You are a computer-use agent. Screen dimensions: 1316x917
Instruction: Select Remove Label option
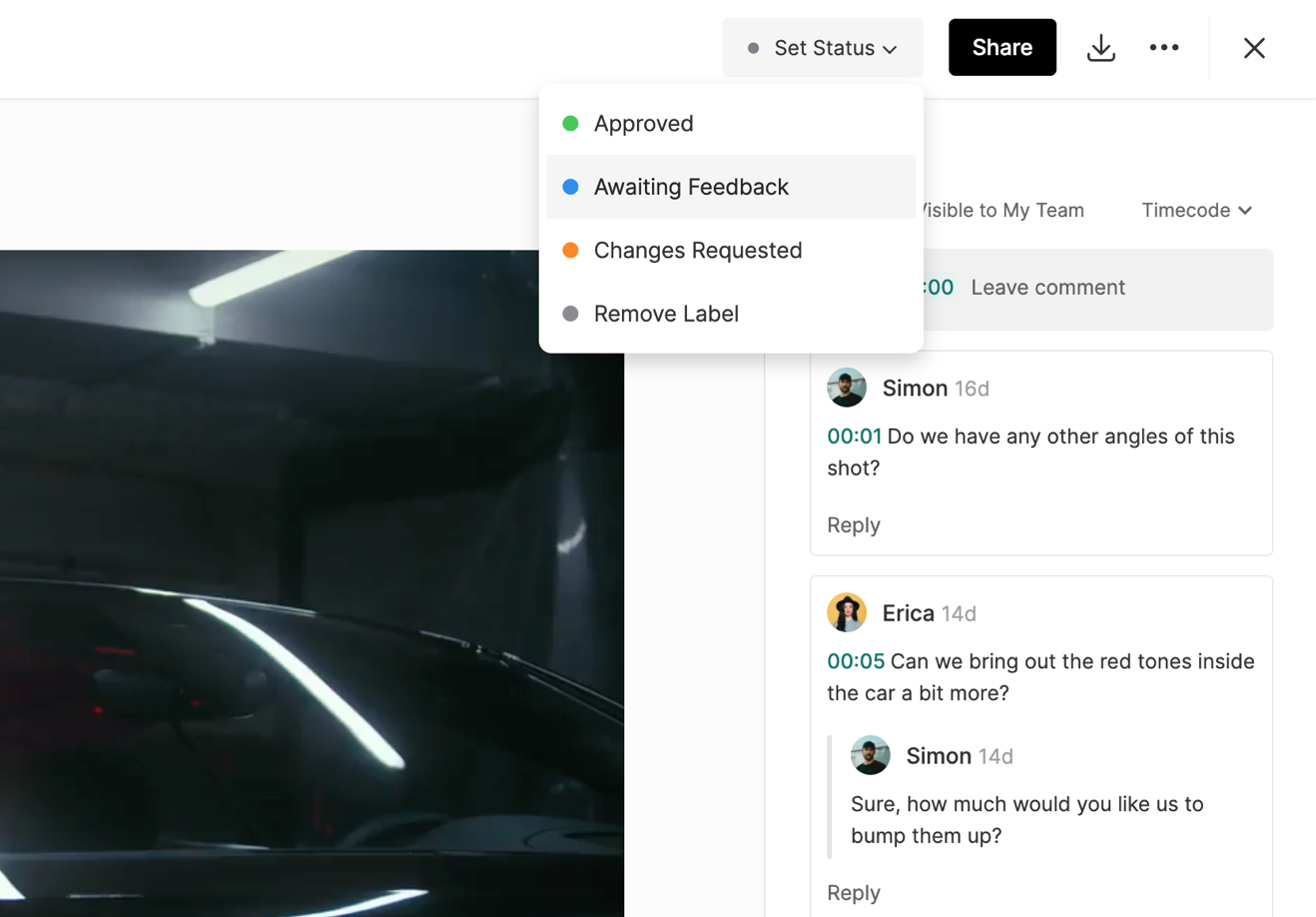click(x=666, y=314)
